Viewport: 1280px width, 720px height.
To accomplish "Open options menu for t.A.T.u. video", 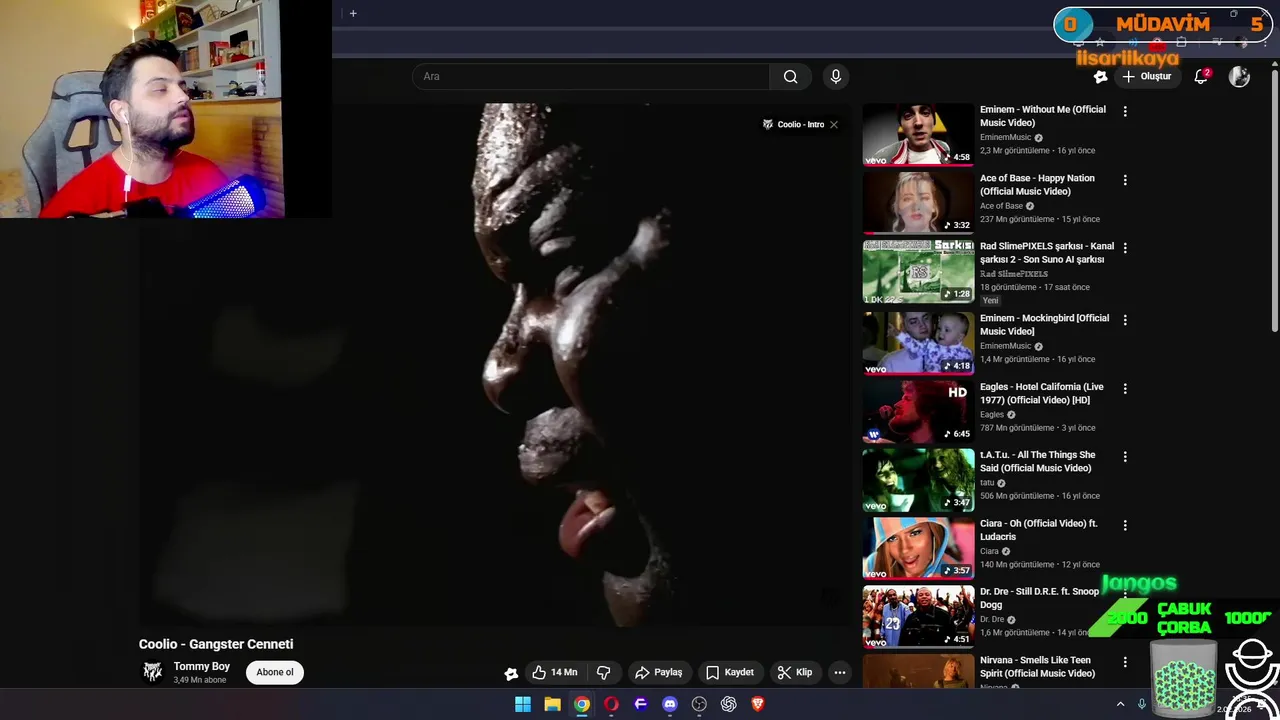I will pos(1125,456).
